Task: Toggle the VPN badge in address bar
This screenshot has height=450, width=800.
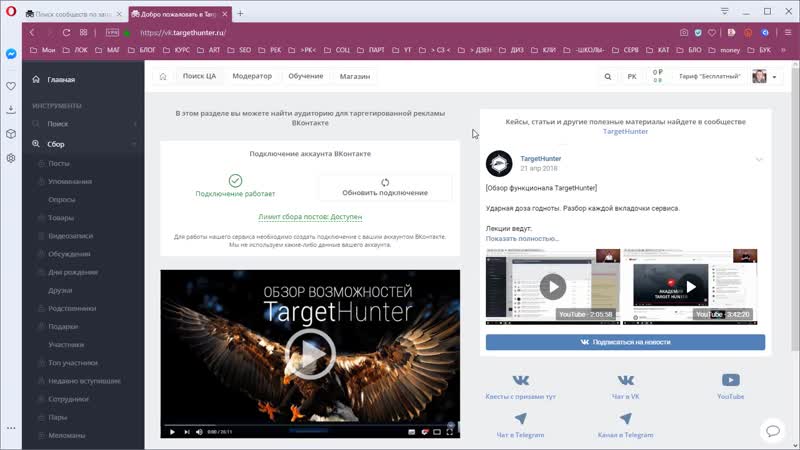Action: click(x=112, y=33)
